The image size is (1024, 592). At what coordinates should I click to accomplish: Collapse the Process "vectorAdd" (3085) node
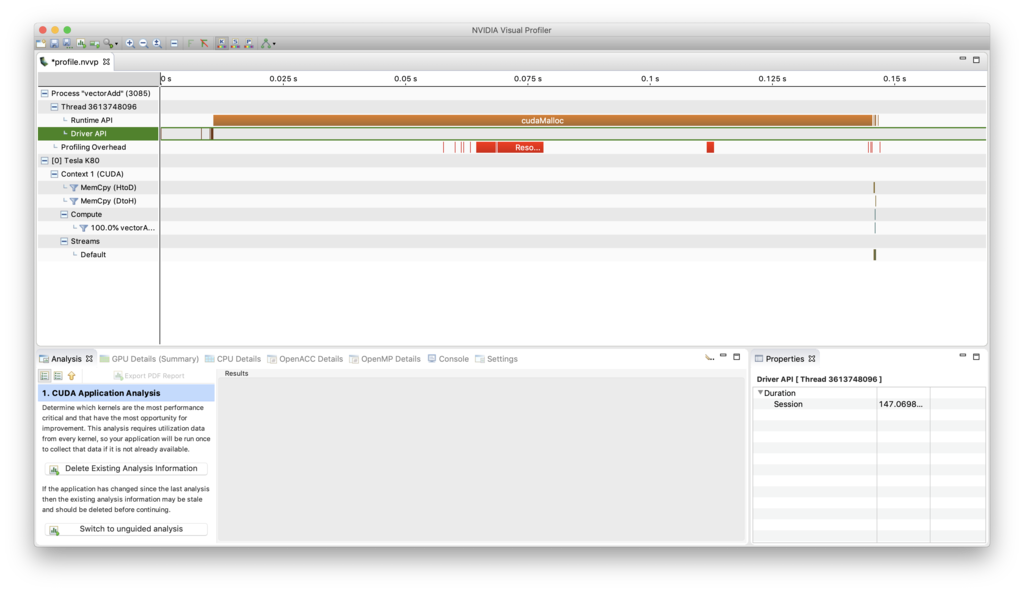pos(44,93)
